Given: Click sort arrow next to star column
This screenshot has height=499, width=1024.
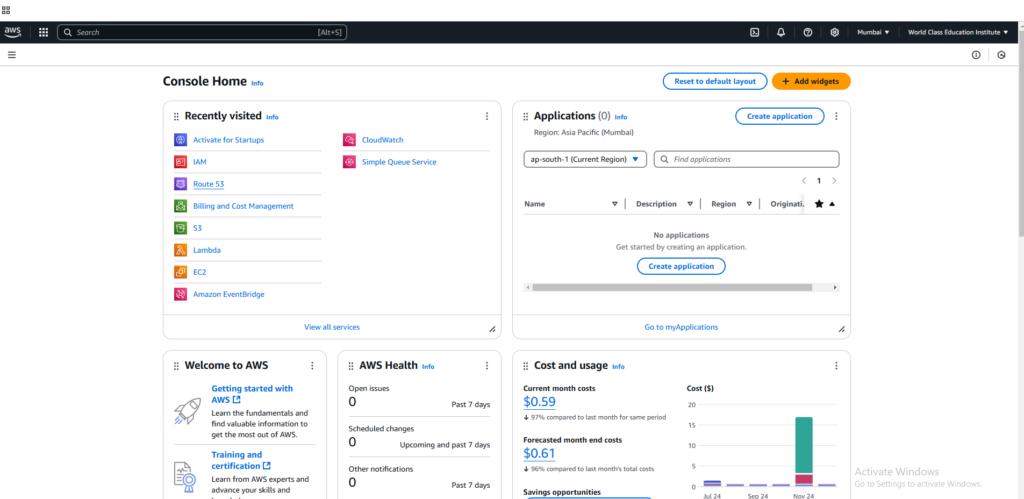Looking at the screenshot, I should (x=832, y=204).
